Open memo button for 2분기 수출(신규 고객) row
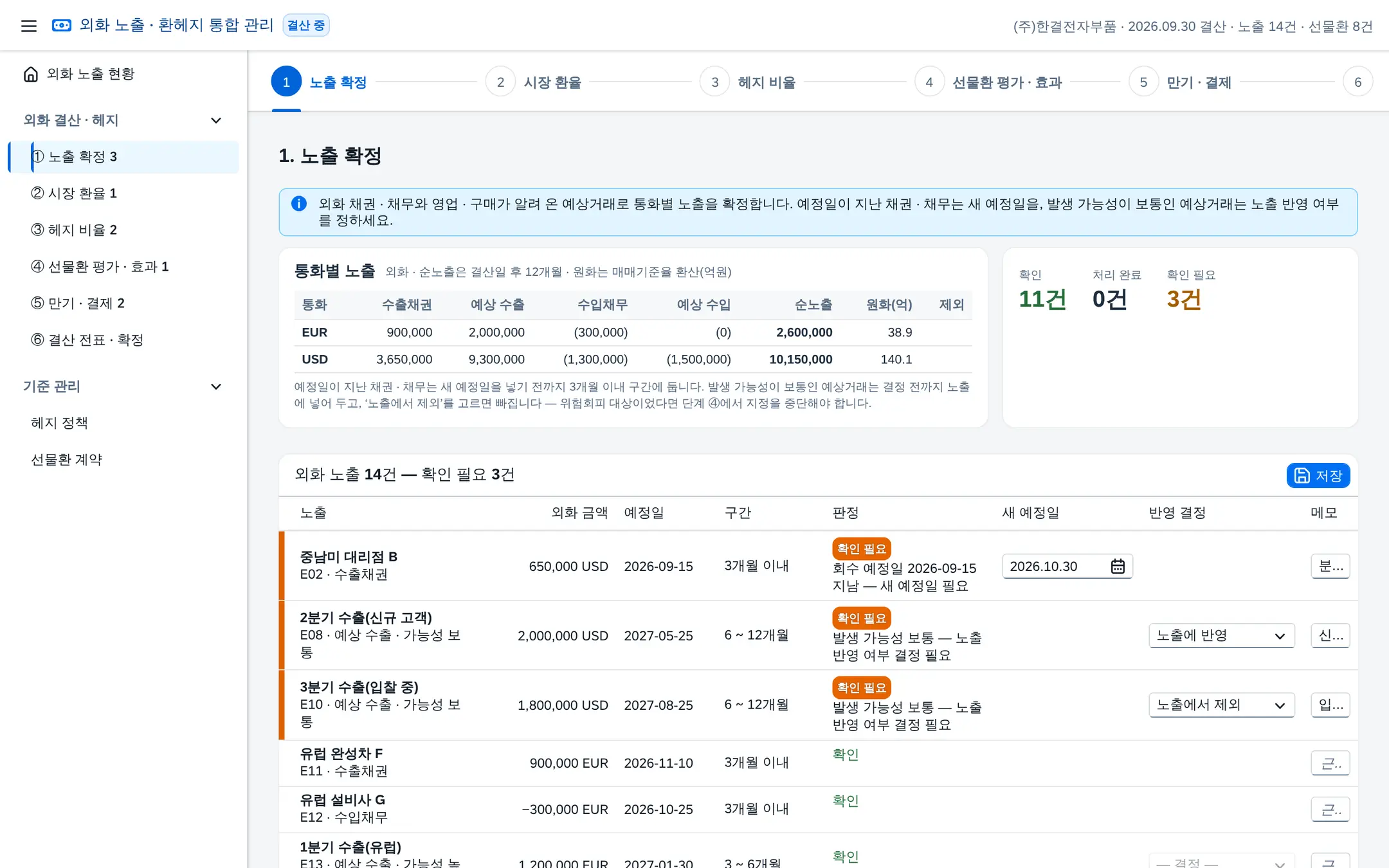Screen dimensions: 1389x868 [x=1330, y=635]
